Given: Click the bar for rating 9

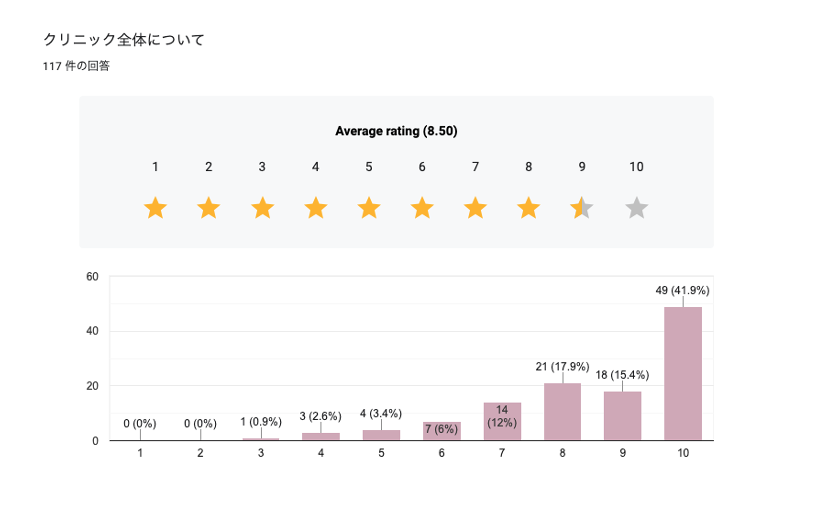Looking at the screenshot, I should click(623, 415).
